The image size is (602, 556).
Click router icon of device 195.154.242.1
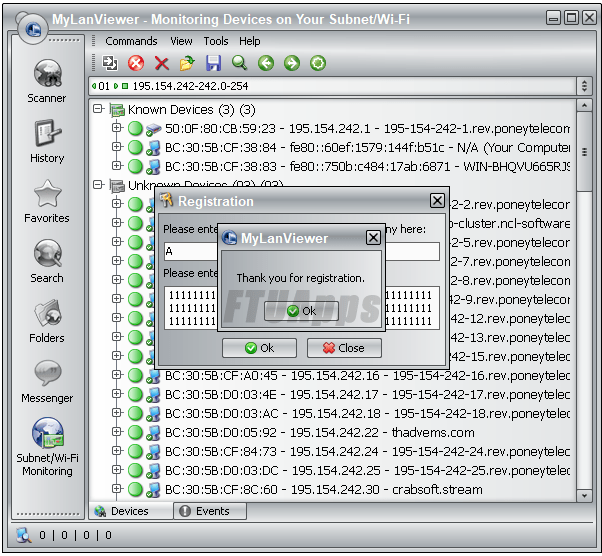pos(153,129)
